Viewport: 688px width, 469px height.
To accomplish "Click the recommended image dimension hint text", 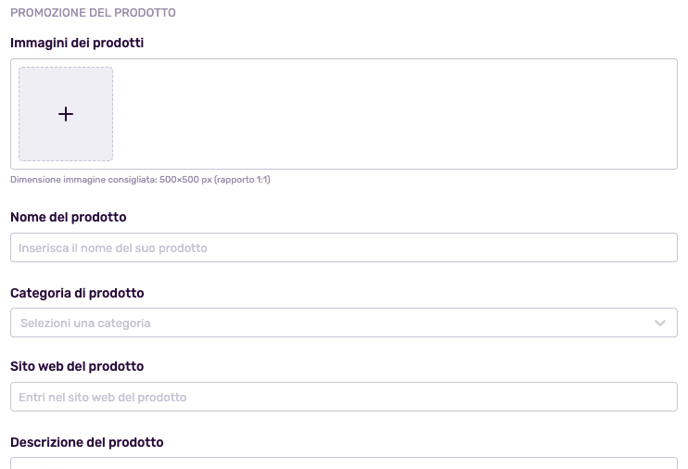I will [x=140, y=179].
